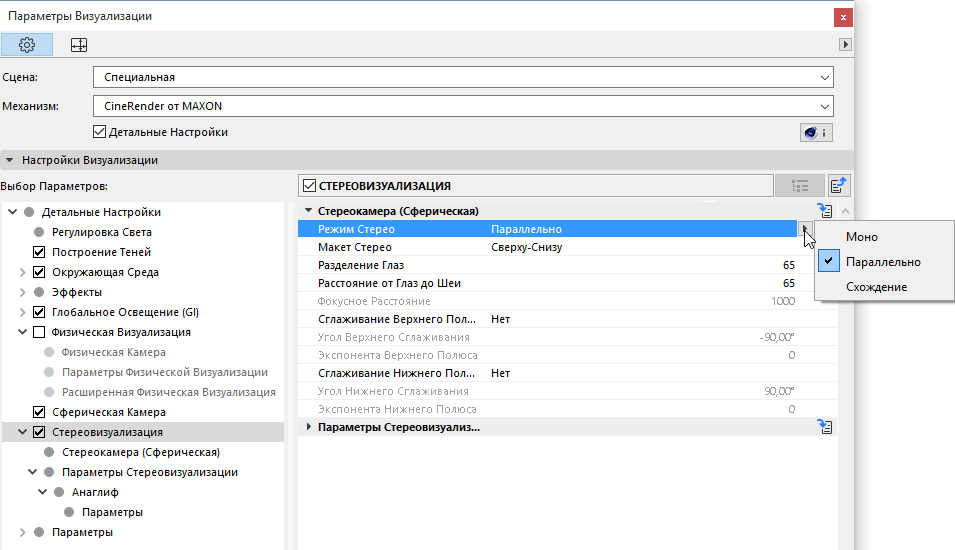Enable the Физическая Визуализация checkbox
Image resolution: width=955 pixels, height=550 pixels.
40,332
